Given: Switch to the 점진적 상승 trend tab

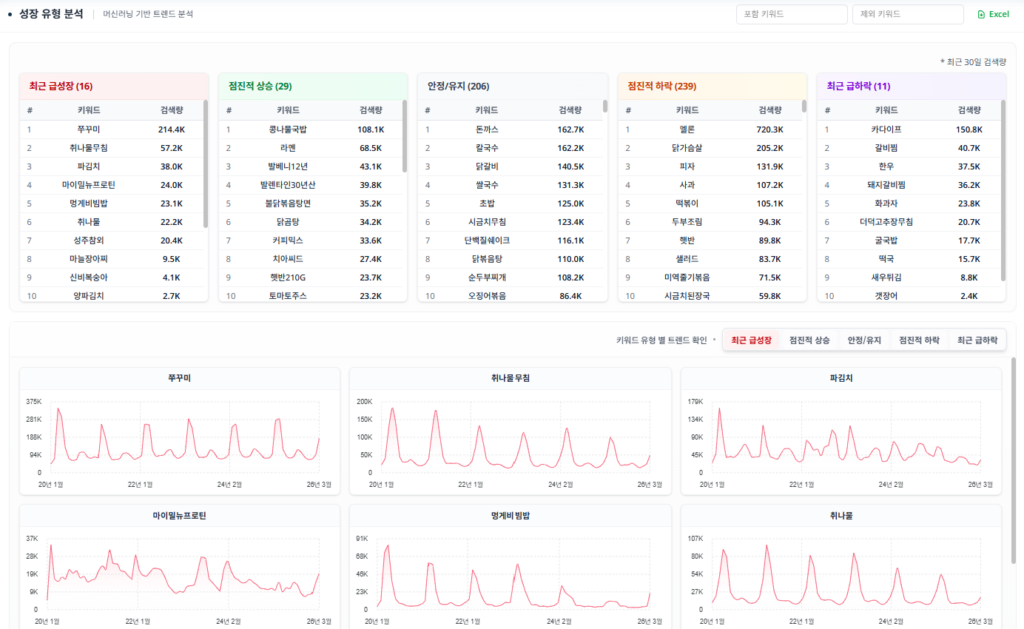Looking at the screenshot, I should click(809, 341).
